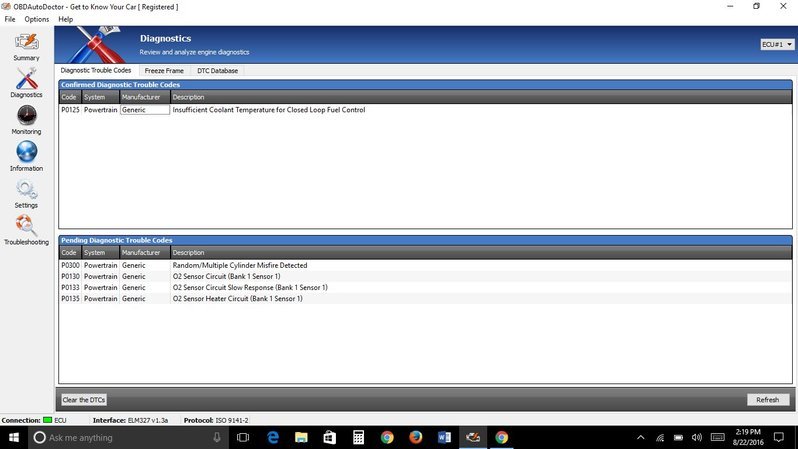The width and height of the screenshot is (798, 449).
Task: Click the green ECU connection indicator
Action: coord(47,420)
